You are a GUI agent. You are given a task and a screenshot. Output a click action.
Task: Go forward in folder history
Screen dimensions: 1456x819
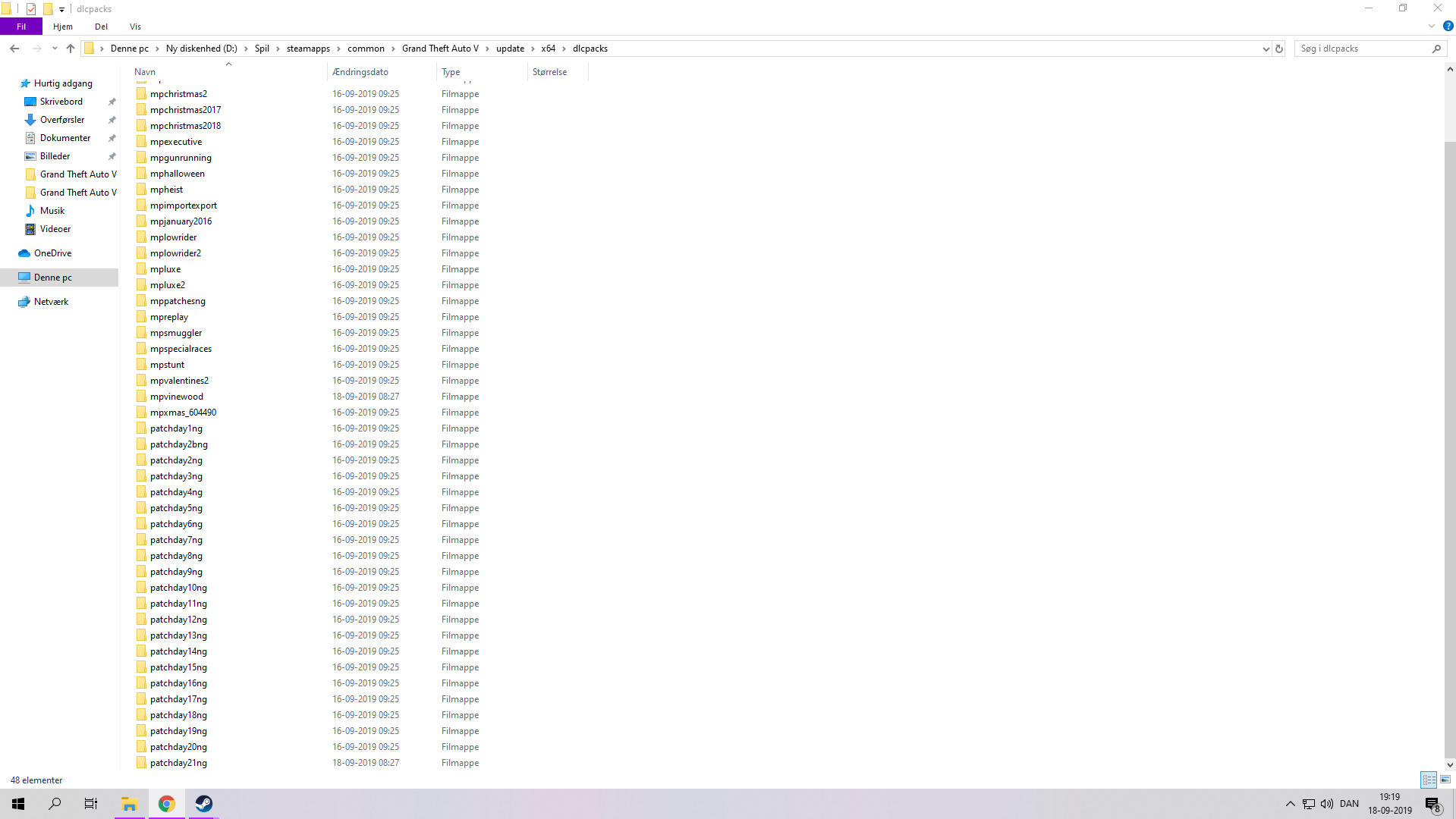pos(36,49)
